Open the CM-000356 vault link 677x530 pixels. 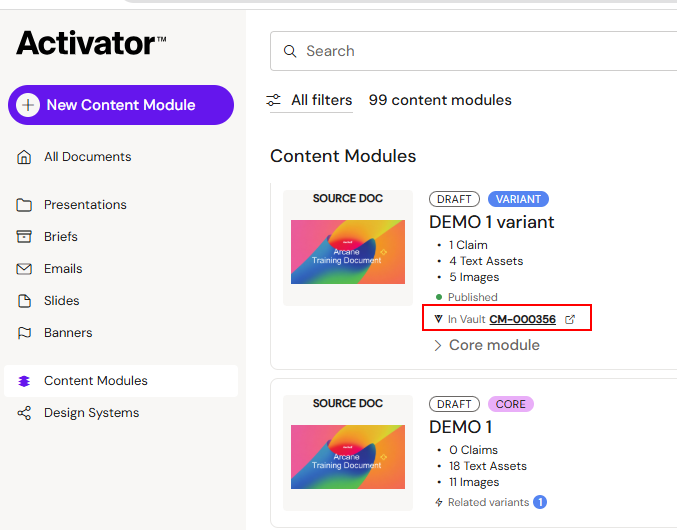522,319
